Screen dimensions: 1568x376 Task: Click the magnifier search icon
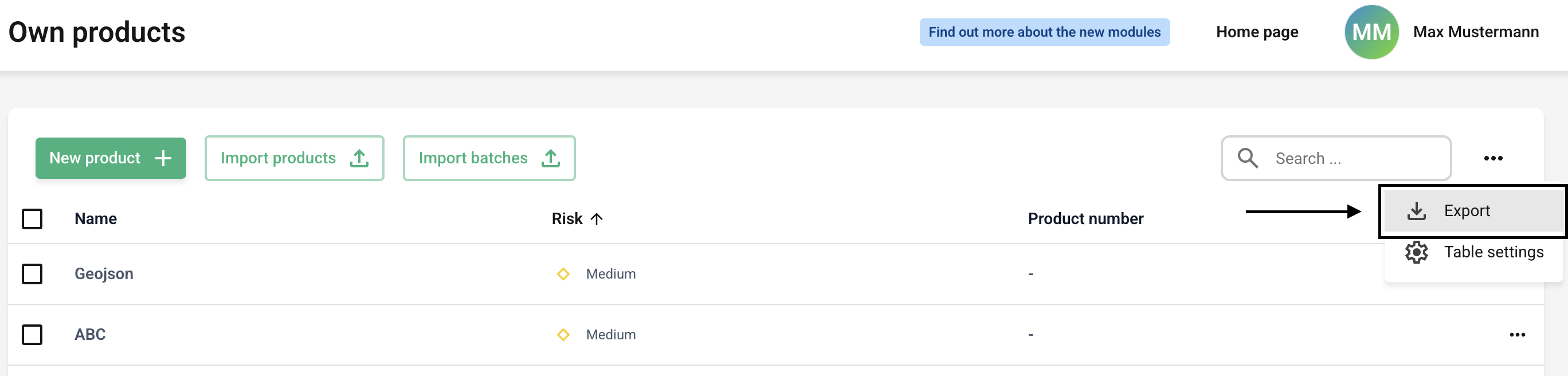tap(1247, 158)
